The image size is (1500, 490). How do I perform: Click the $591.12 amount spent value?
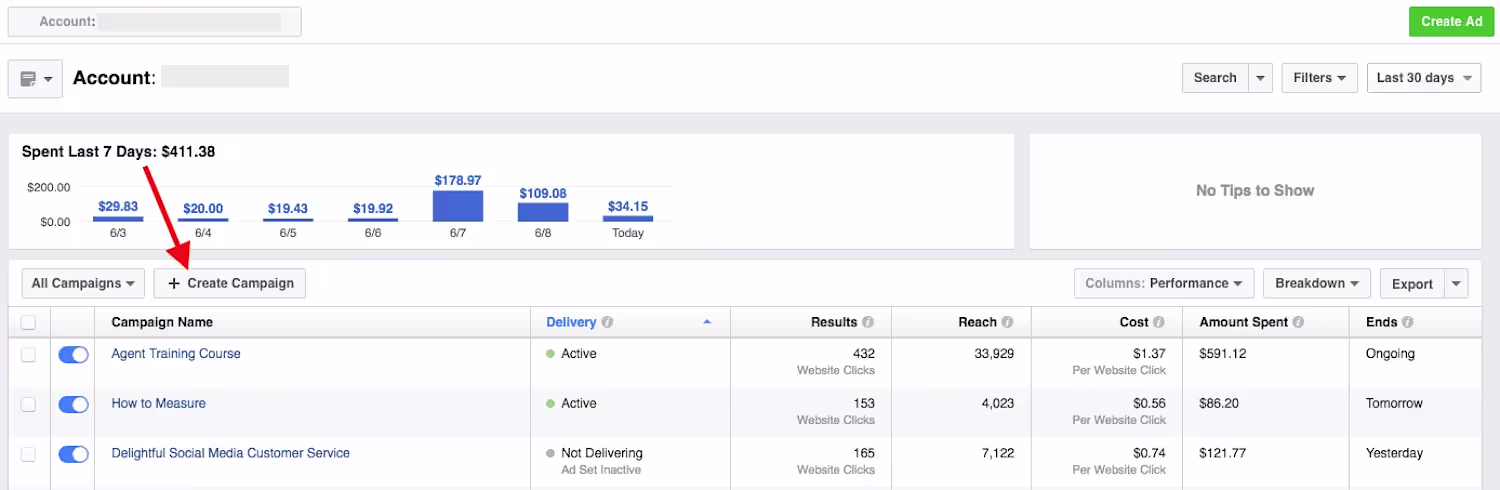(x=1223, y=353)
